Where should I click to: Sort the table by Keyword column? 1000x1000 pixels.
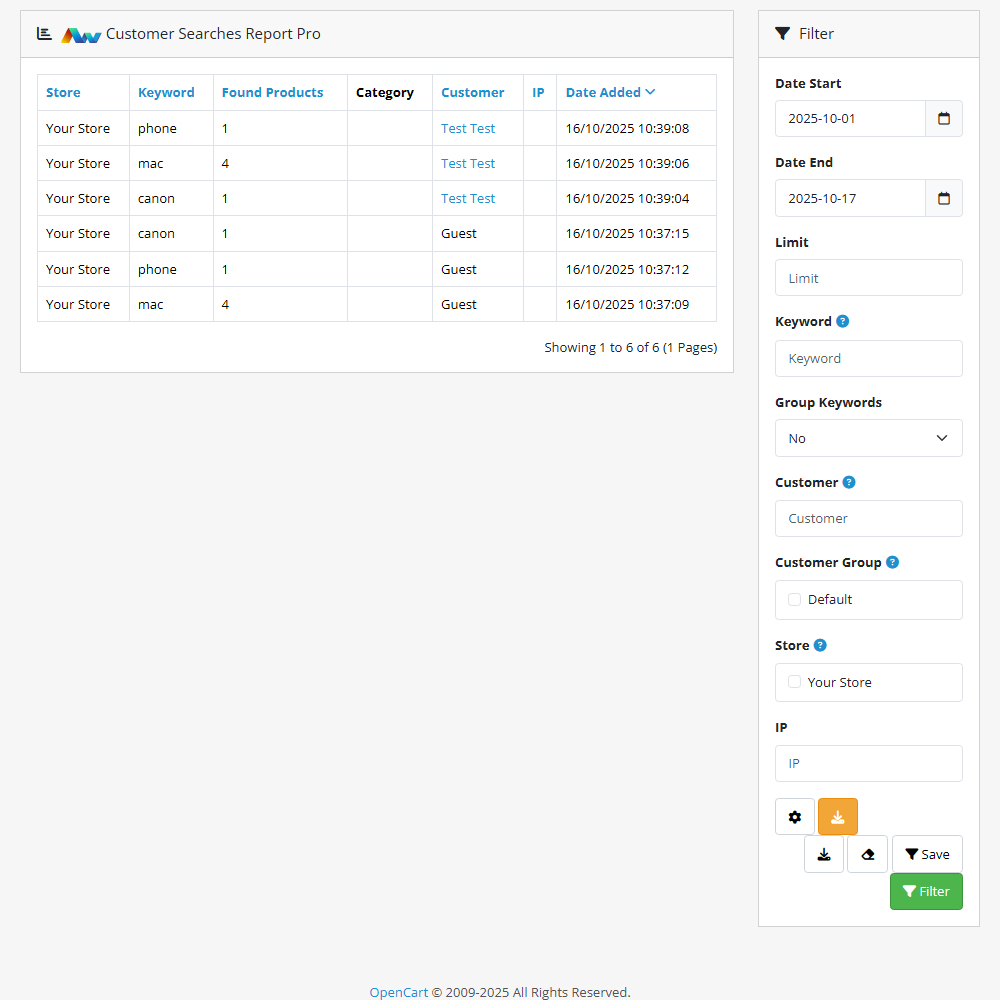pos(166,92)
